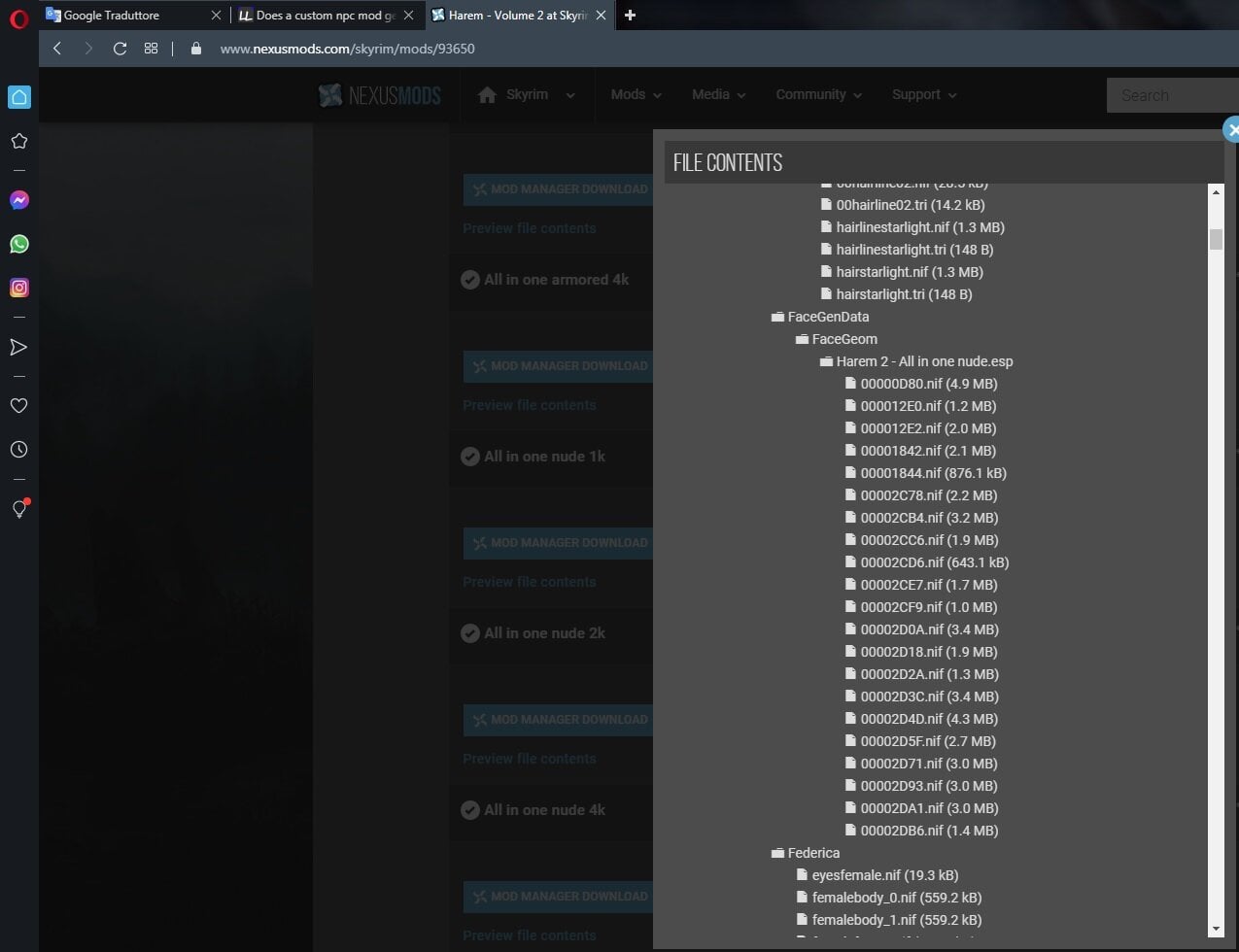Select the 00hairline02.tri (14.2 kB) row
The image size is (1239, 952).
pyautogui.click(x=903, y=205)
